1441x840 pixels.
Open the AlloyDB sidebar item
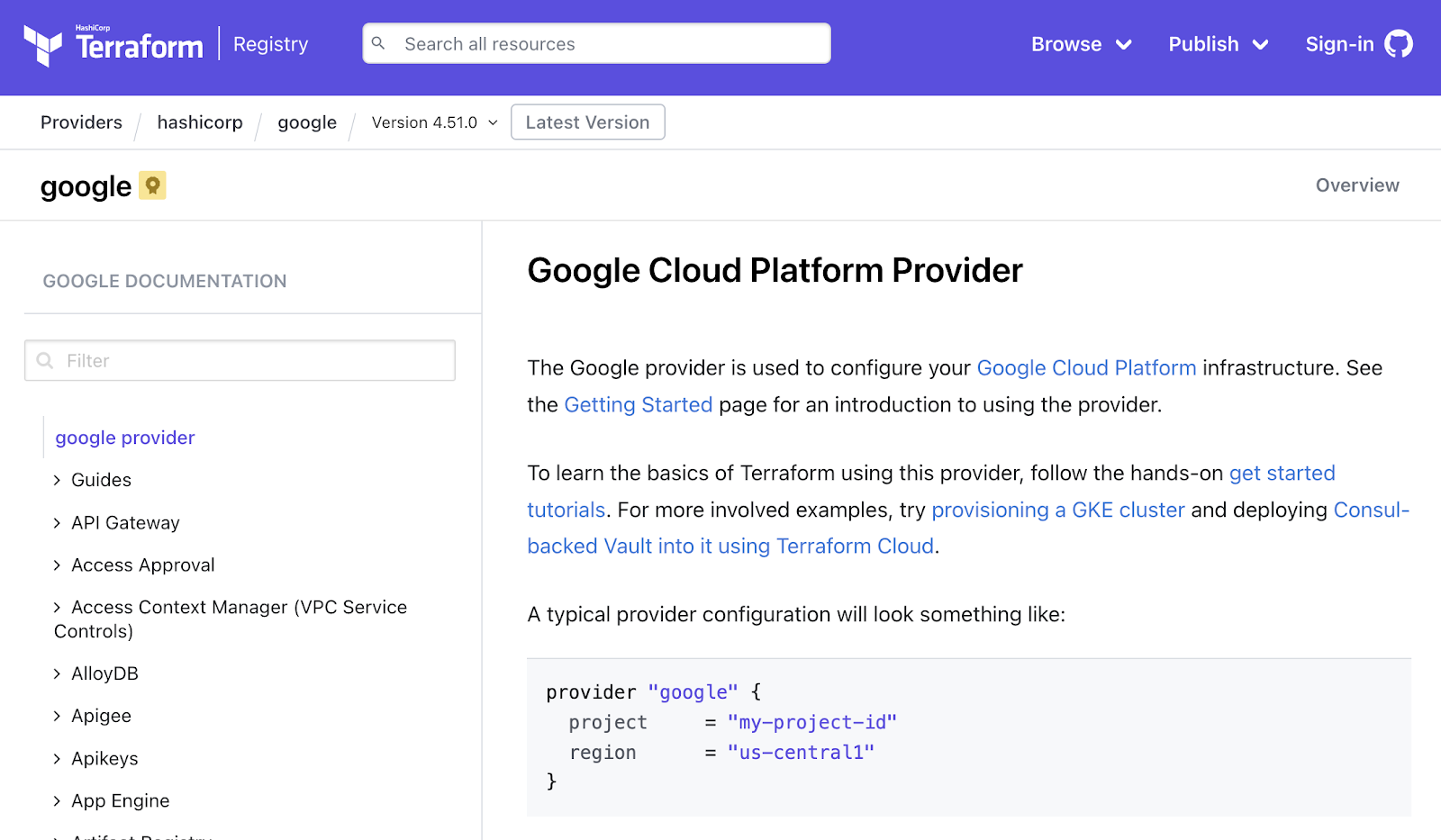pyautogui.click(x=104, y=673)
